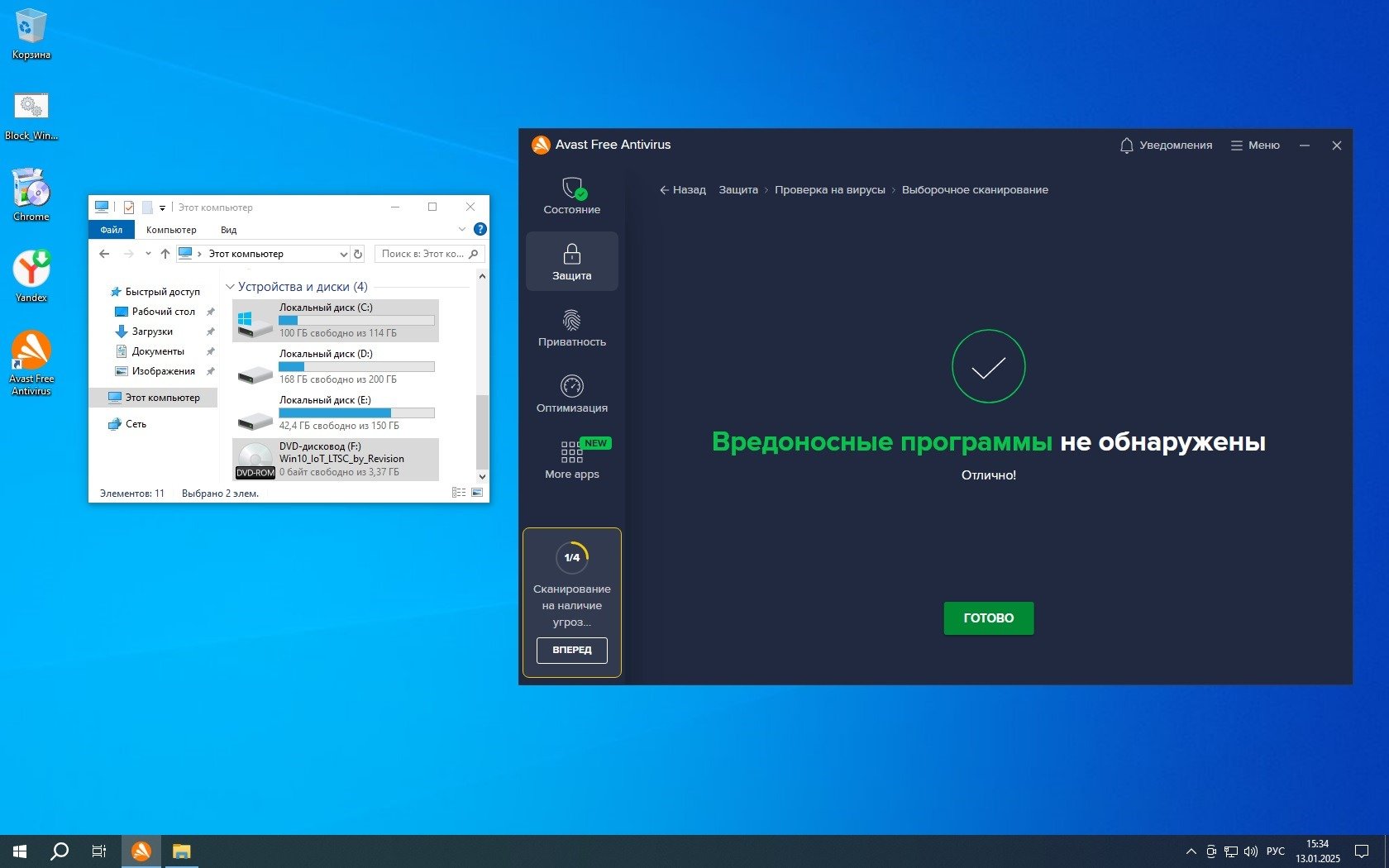
Task: Refresh the Этот компьютер address bar
Action: (x=358, y=254)
